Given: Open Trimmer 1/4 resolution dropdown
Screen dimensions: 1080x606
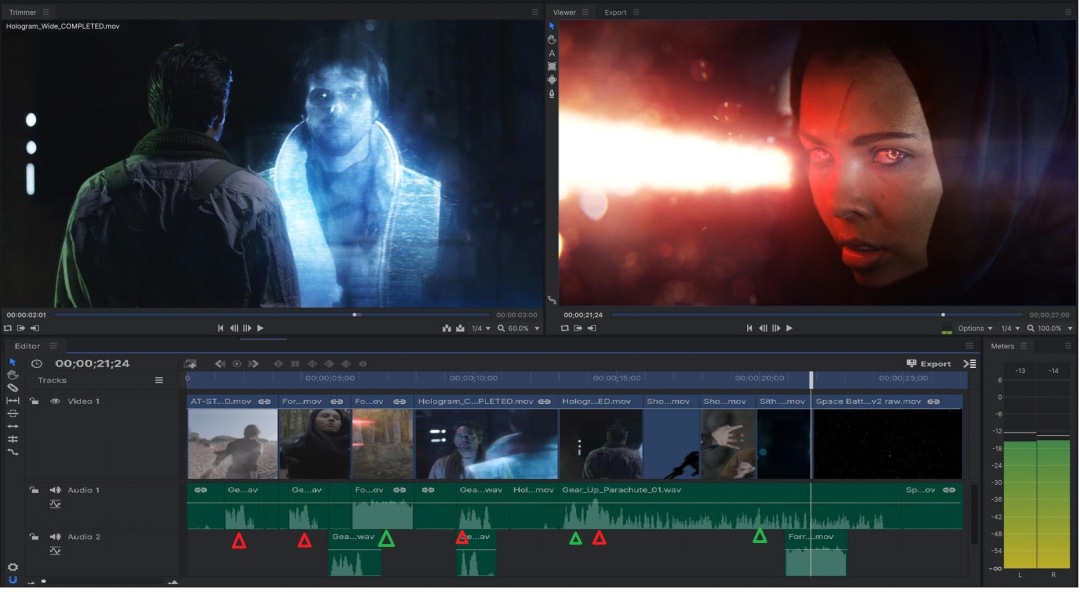Looking at the screenshot, I should (x=481, y=328).
